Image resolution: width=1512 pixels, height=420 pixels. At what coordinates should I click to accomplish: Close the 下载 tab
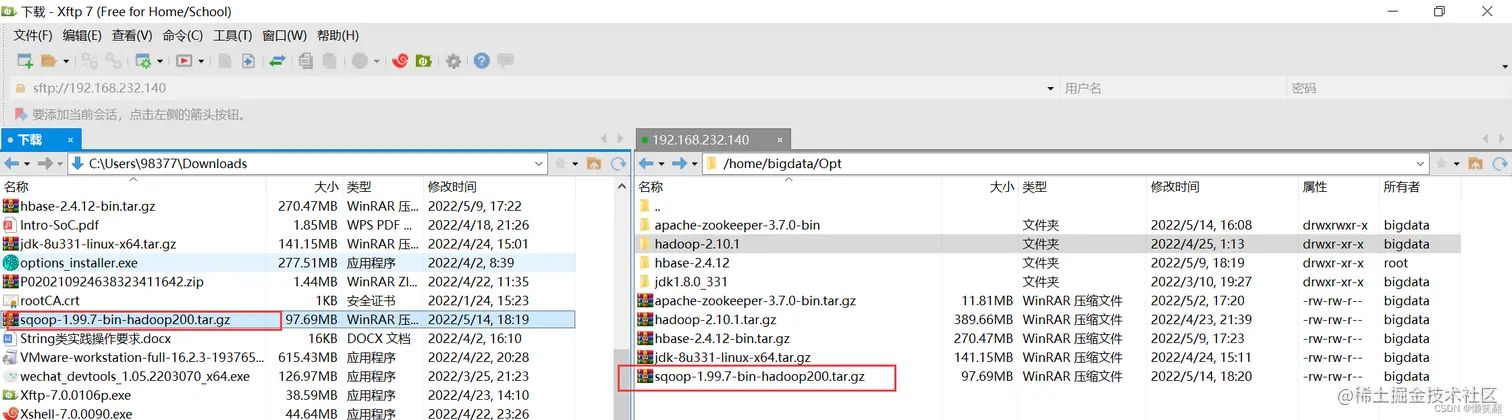pos(70,140)
